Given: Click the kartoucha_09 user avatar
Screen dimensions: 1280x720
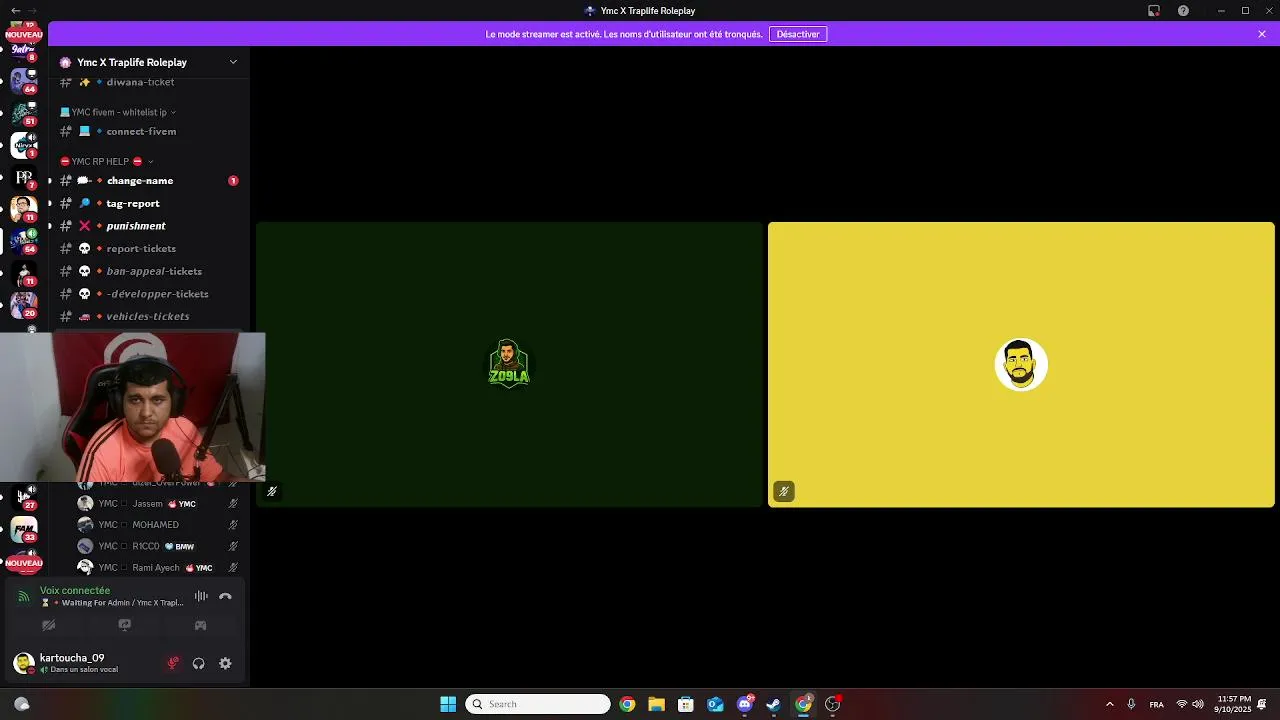Looking at the screenshot, I should (24, 663).
